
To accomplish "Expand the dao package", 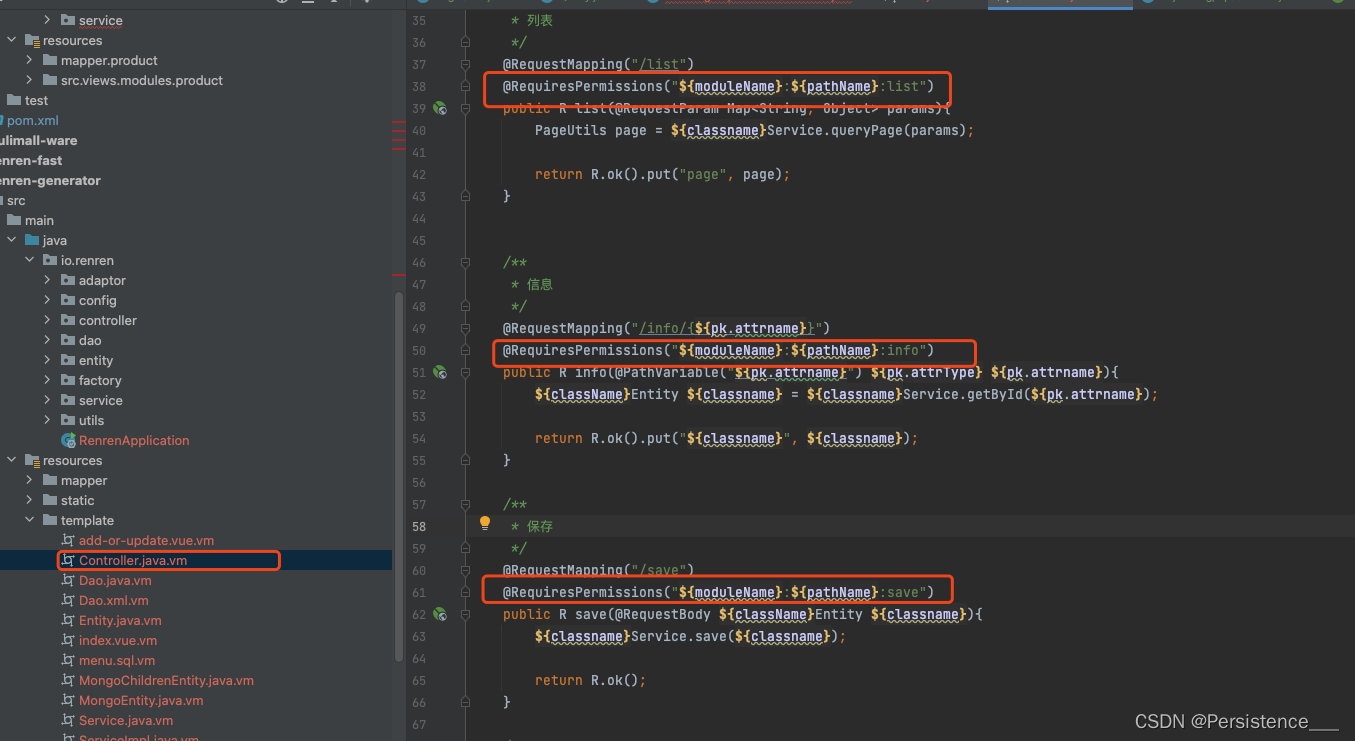I will [48, 340].
